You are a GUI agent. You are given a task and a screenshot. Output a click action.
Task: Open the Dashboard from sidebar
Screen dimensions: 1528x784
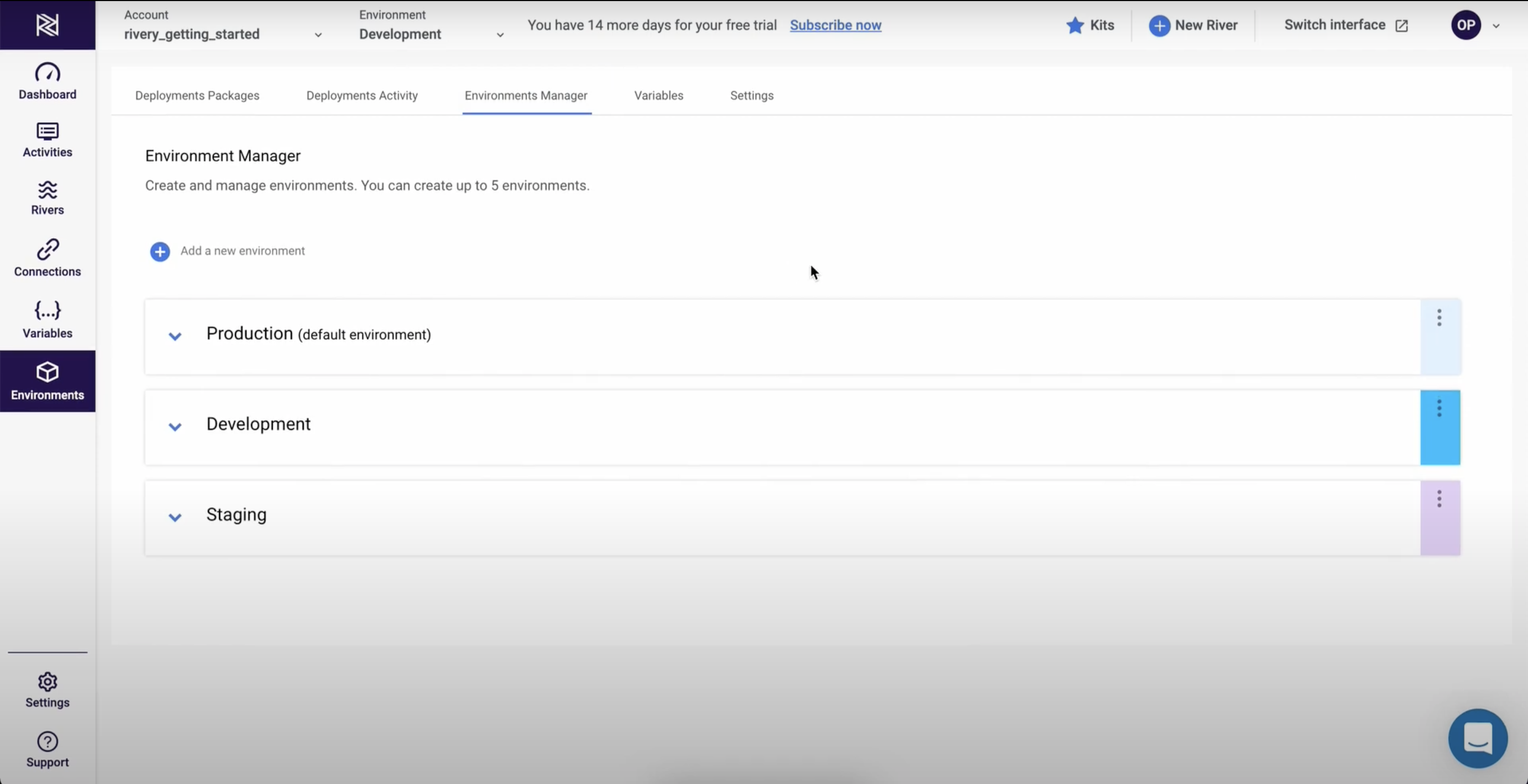click(47, 81)
